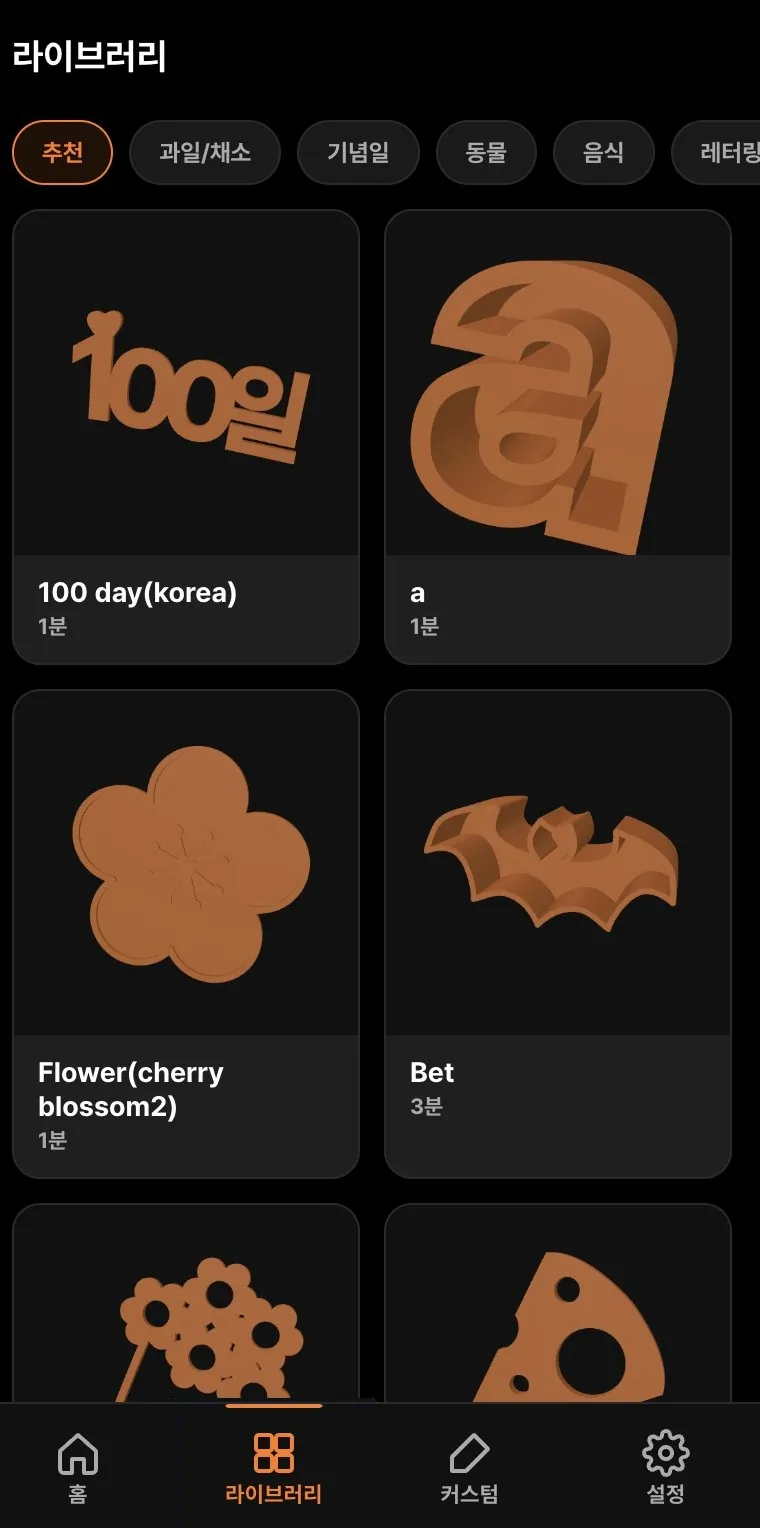
Task: Switch to the 과일/채소 category
Action: pos(205,153)
